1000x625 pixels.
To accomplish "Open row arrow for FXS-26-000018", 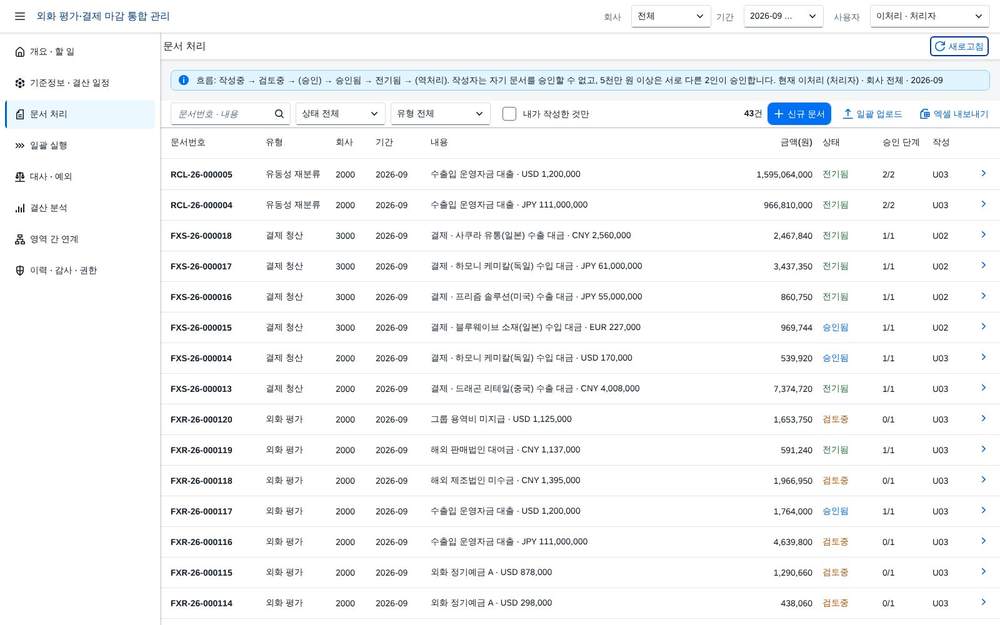I will [x=983, y=235].
